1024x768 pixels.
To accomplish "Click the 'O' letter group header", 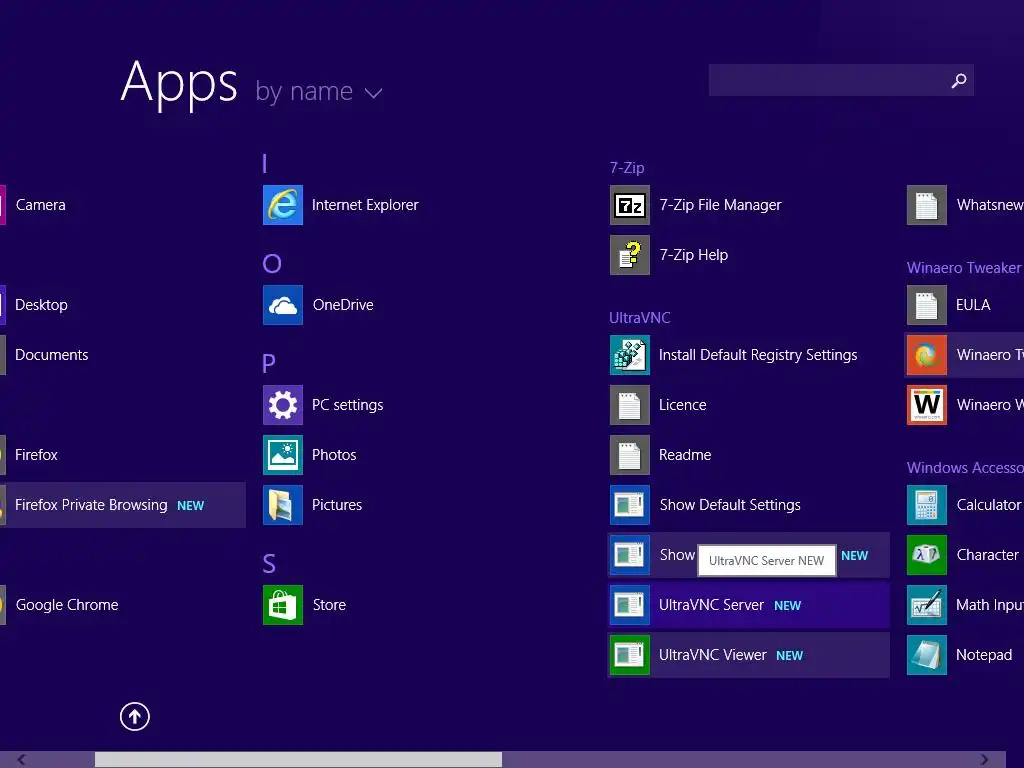I will click(272, 264).
